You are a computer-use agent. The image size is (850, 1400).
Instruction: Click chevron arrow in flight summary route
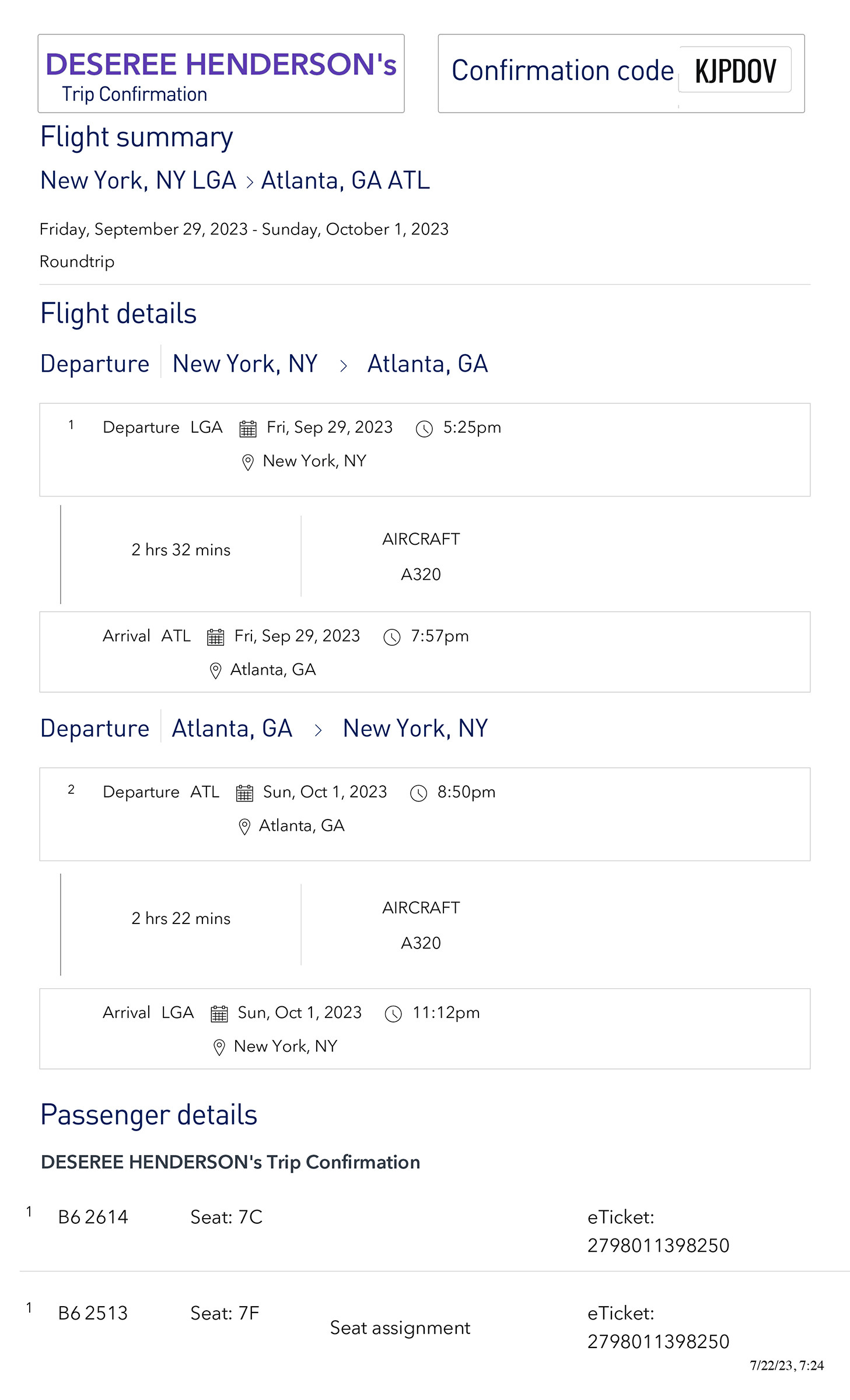point(250,182)
